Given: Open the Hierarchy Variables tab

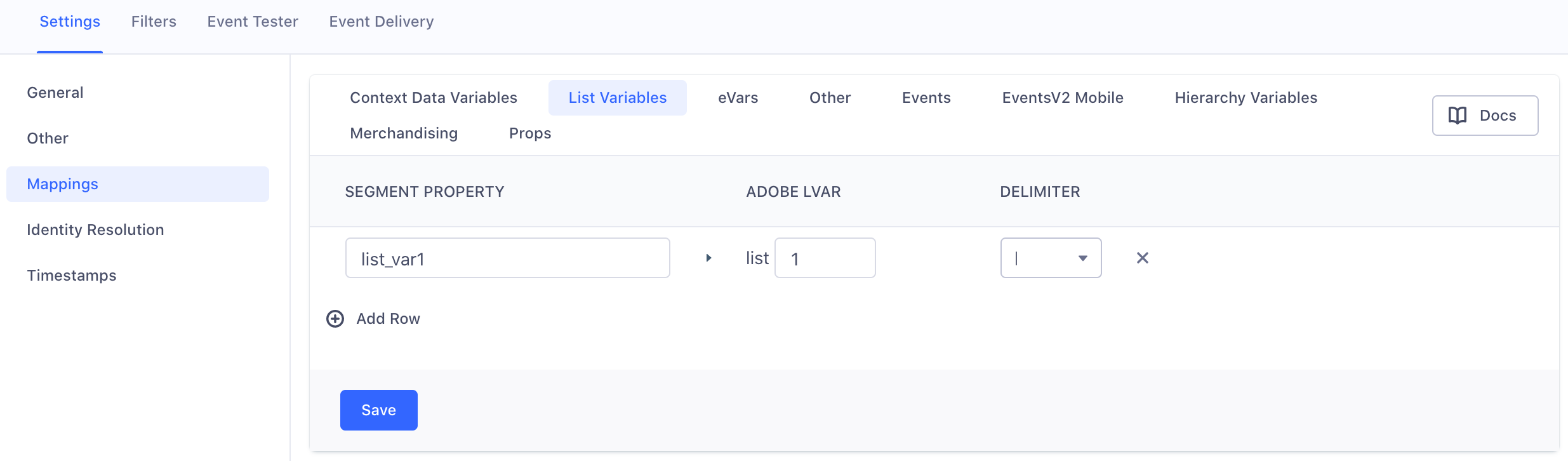Looking at the screenshot, I should click(1246, 98).
